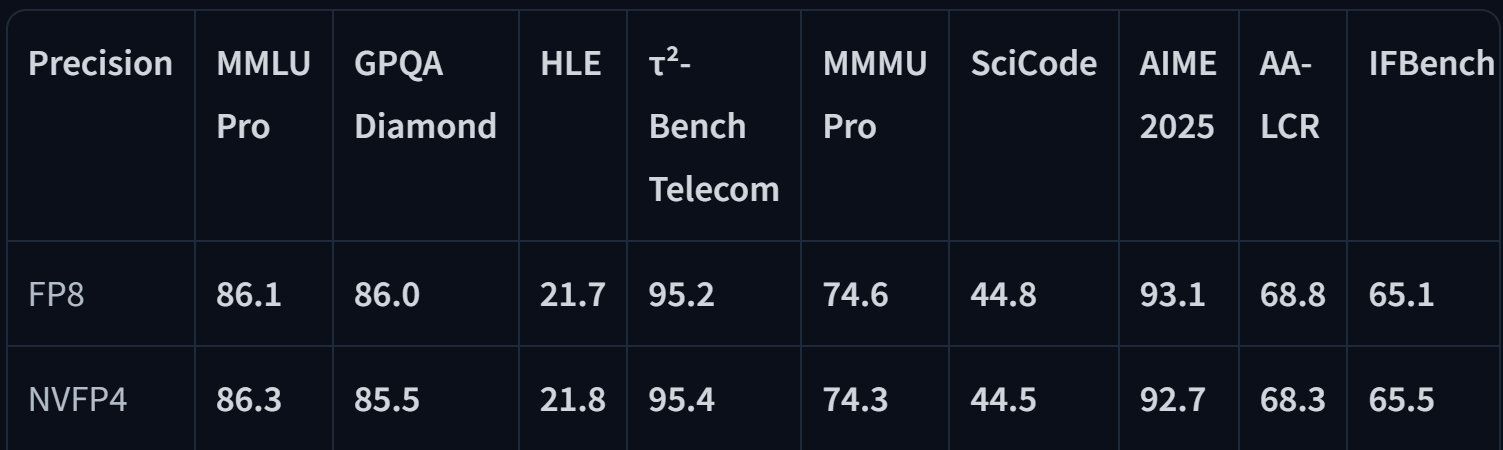Select NVFP4 Telecom score 95.4
This screenshot has height=450, width=1503.
(682, 401)
